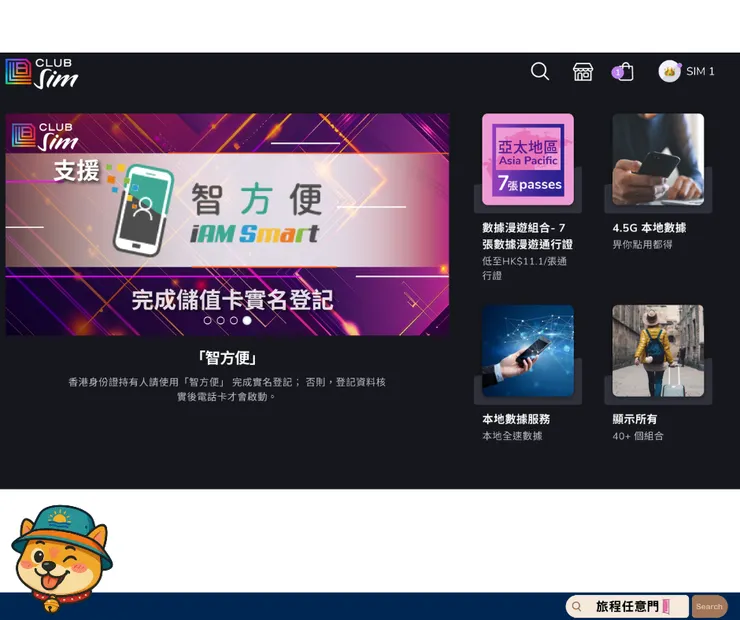This screenshot has height=620, width=740.
Task: Click the Club Sim logo in header
Action: pyautogui.click(x=42, y=74)
